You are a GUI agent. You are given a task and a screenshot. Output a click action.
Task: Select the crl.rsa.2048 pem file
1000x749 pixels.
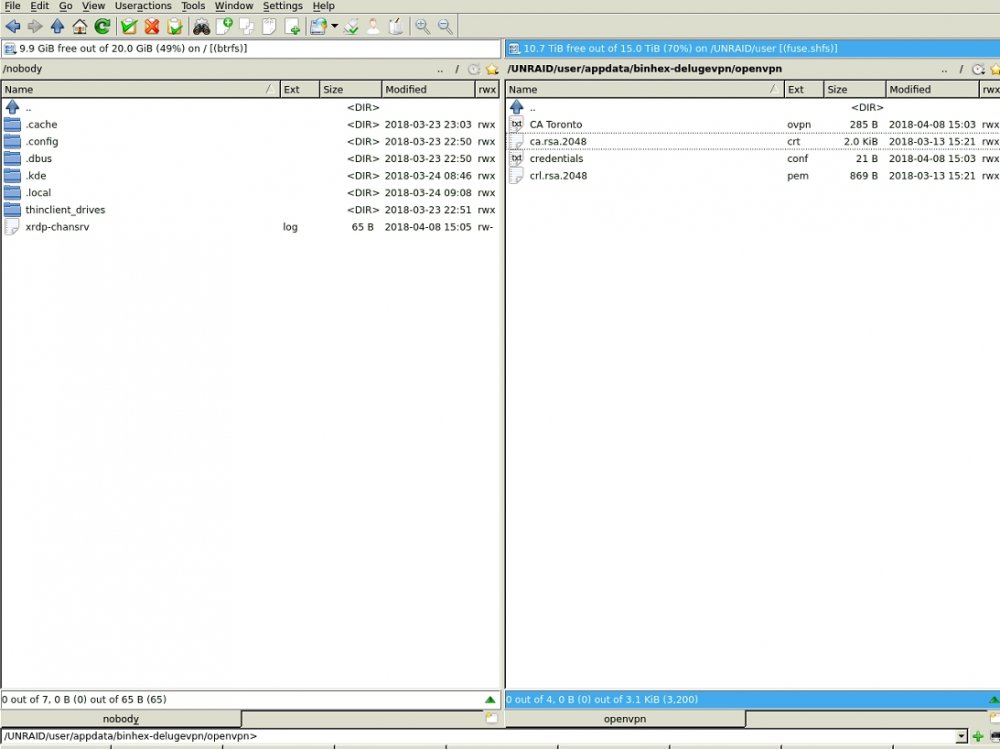753,175
